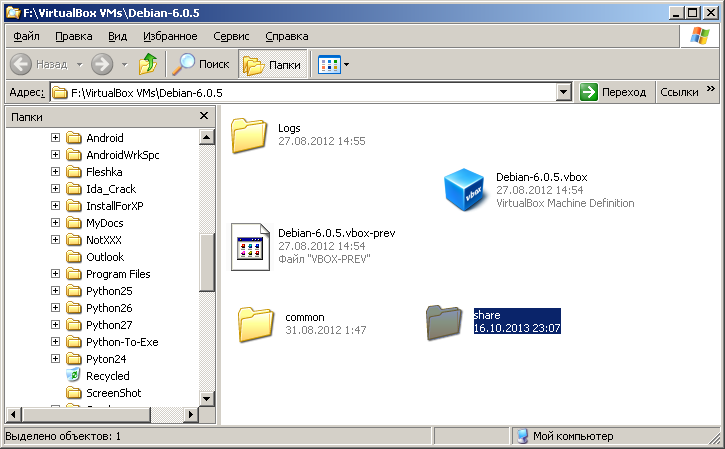725x449 pixels.
Task: Select Python27 in folder tree
Action: pyautogui.click(x=109, y=325)
